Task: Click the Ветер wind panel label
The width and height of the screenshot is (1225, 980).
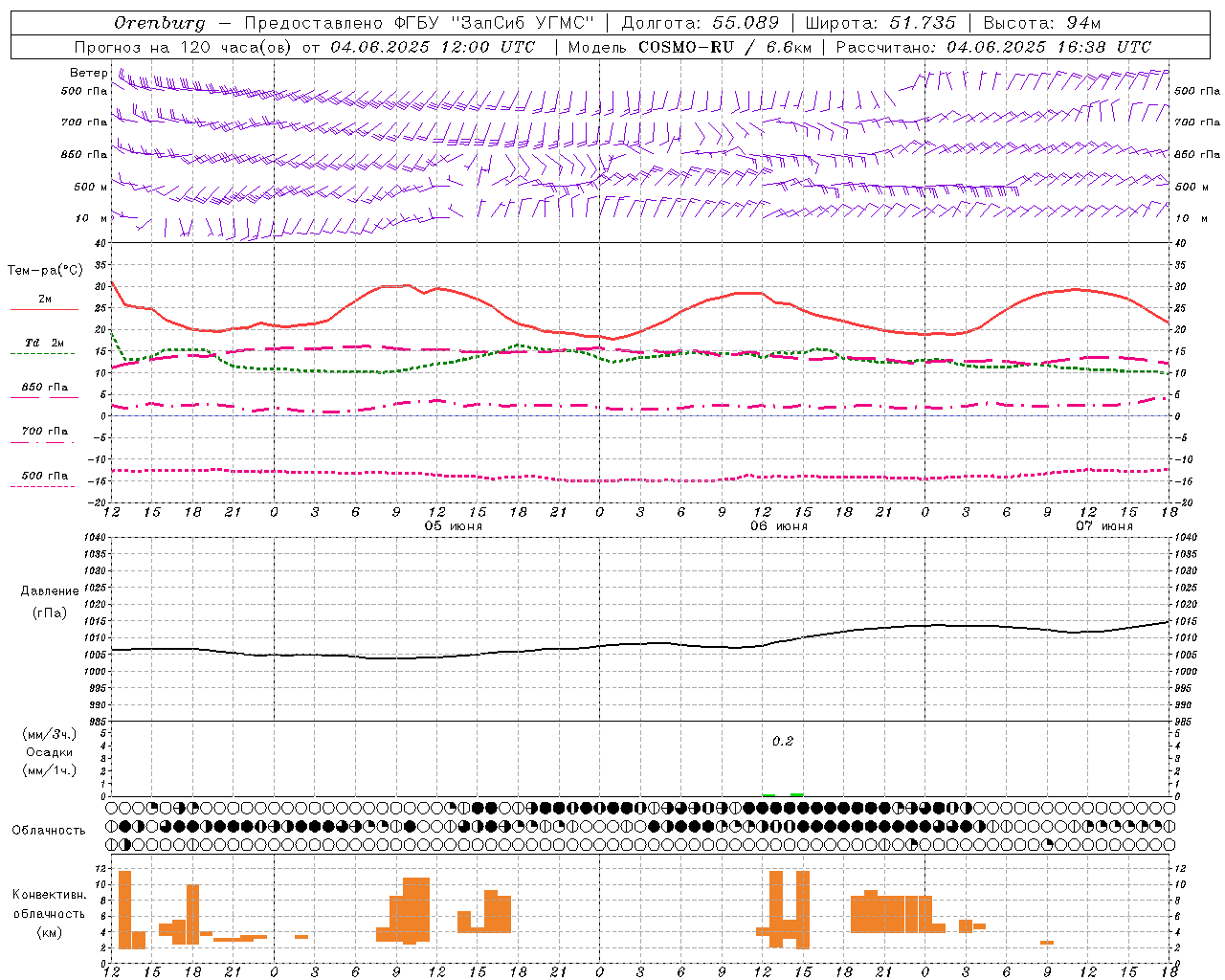Action: tap(88, 73)
